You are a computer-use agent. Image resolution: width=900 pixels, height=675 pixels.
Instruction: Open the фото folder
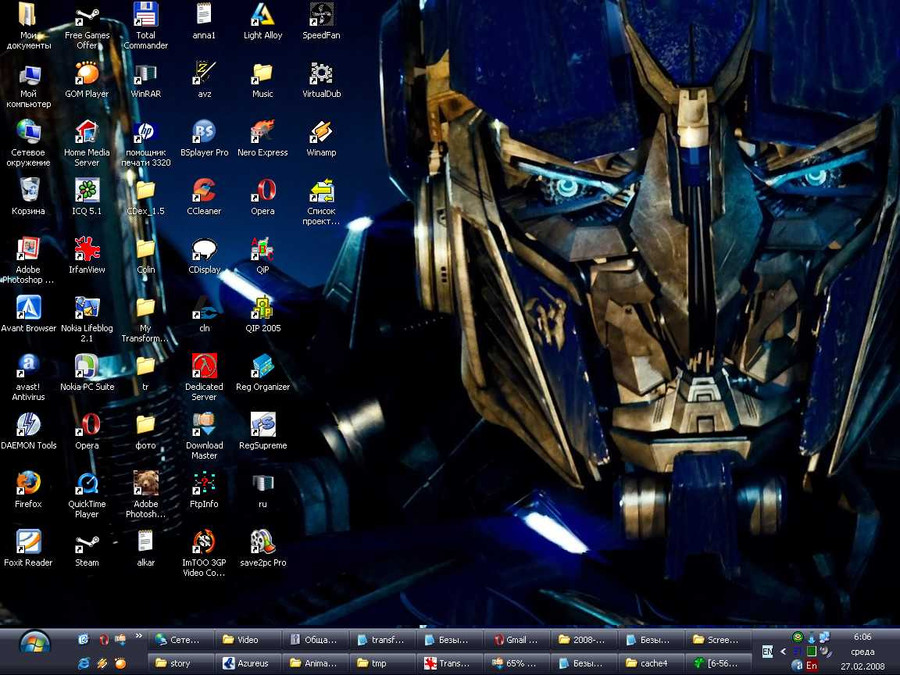[146, 432]
